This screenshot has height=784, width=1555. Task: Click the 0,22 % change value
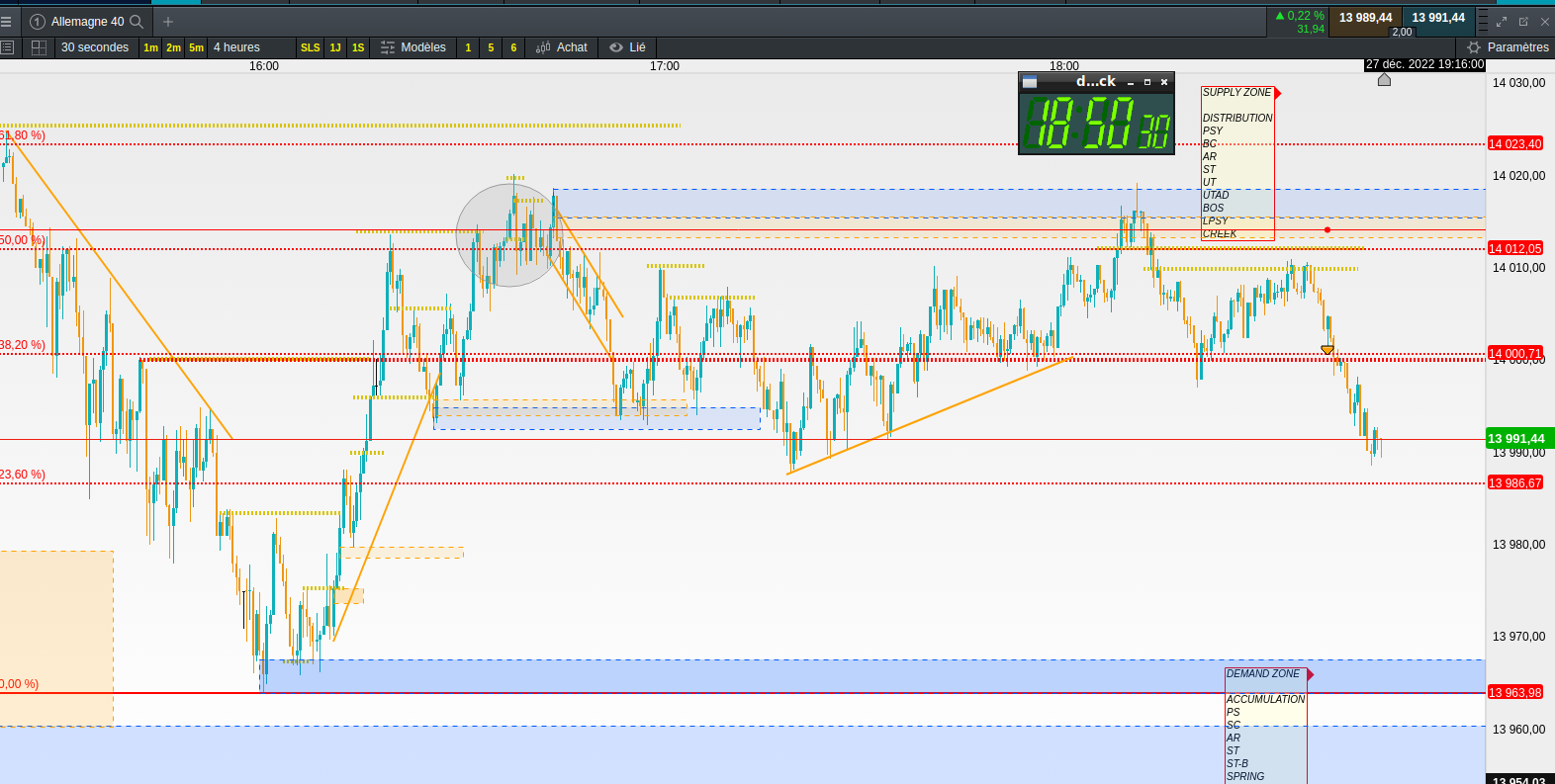pos(1300,16)
